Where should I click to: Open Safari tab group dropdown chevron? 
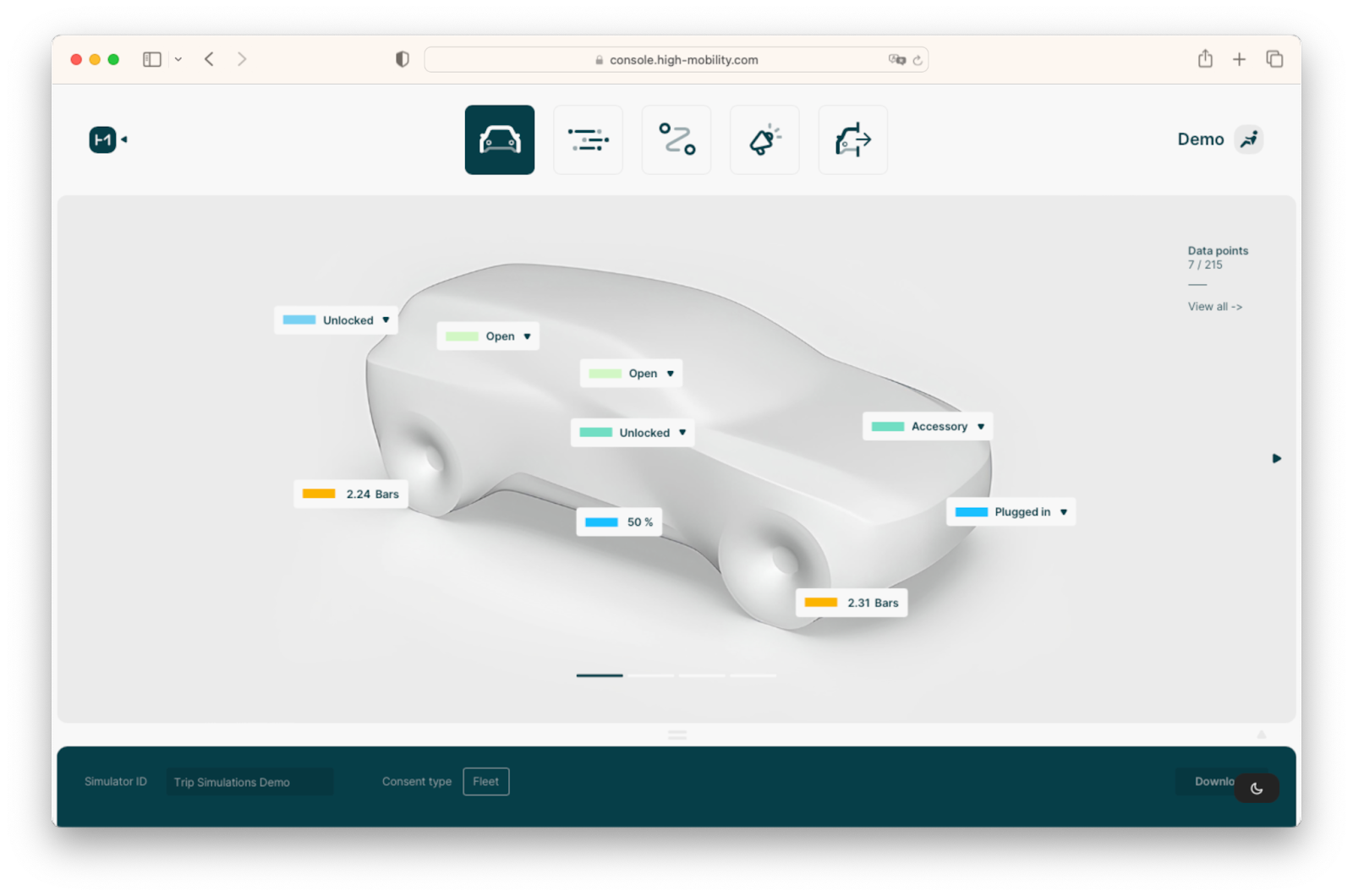click(x=178, y=59)
